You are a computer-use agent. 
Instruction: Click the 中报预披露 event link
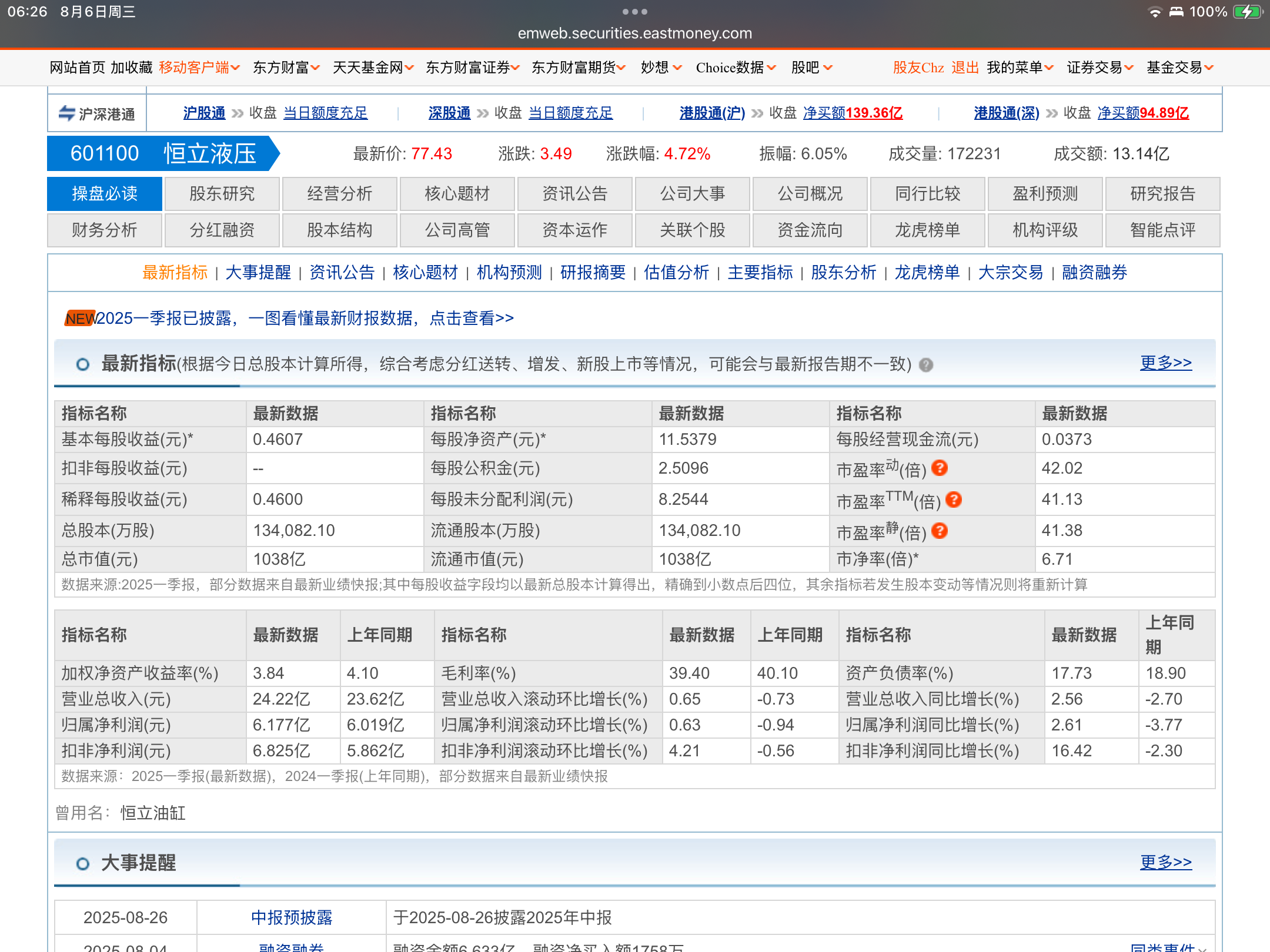pos(292,917)
